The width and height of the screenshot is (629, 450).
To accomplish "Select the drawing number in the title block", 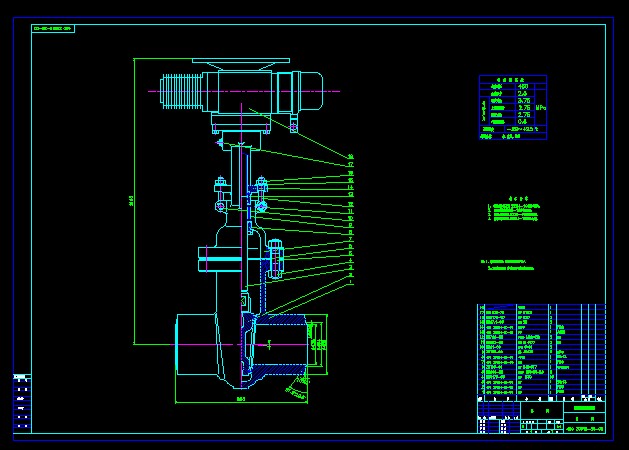I will tap(585, 428).
